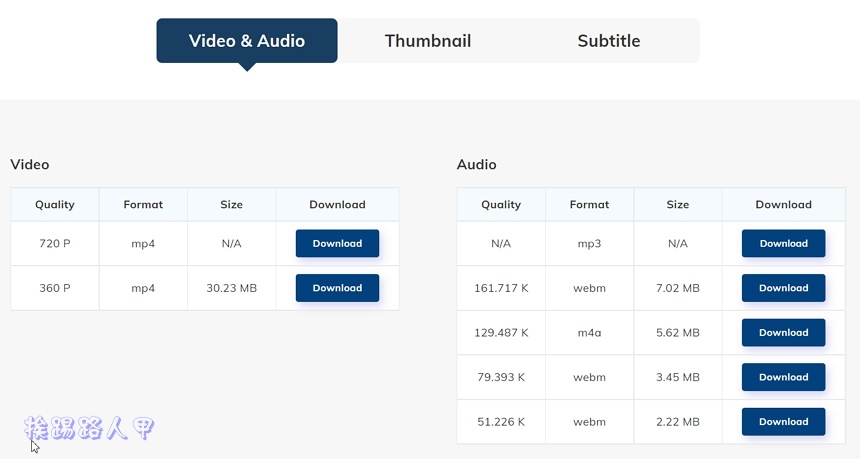Click N/A size in mp3 row
The width and height of the screenshot is (860, 459).
click(x=678, y=243)
